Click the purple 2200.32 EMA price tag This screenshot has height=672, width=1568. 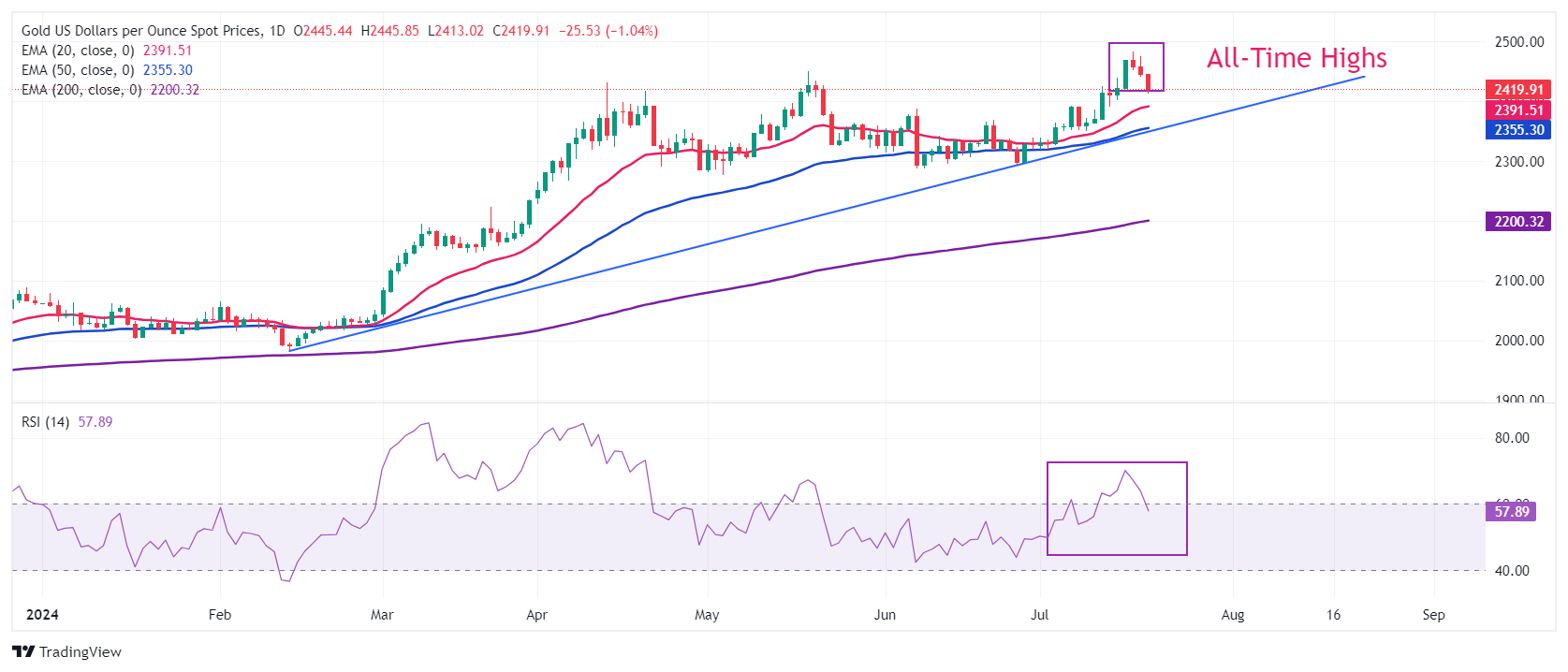tap(1517, 222)
